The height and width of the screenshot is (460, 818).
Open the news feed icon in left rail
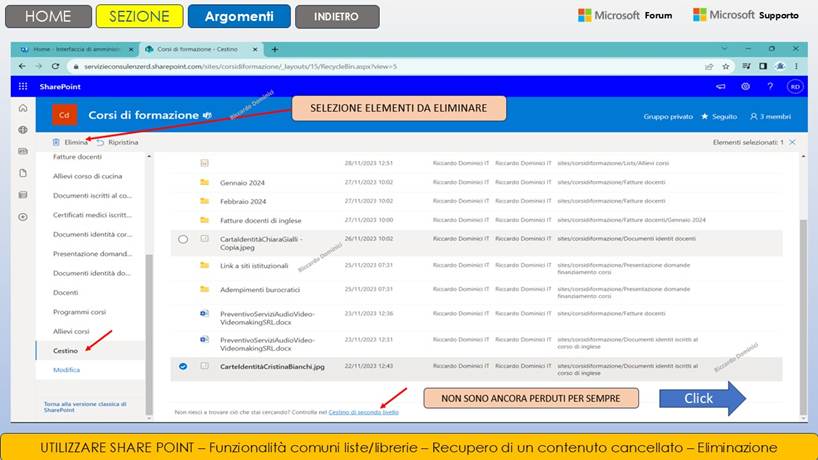[23, 151]
